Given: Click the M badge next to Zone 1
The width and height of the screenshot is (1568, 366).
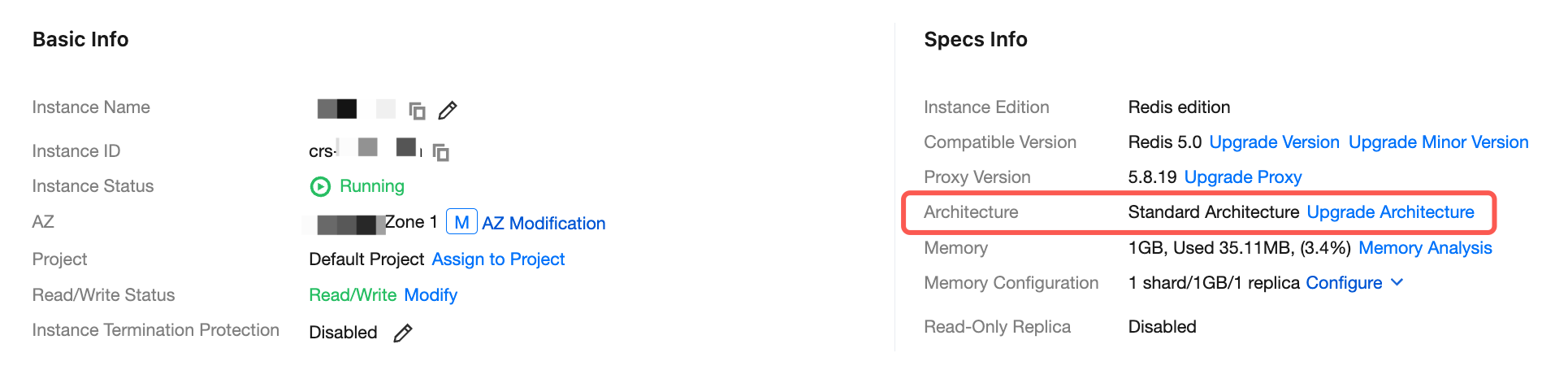Looking at the screenshot, I should click(461, 222).
